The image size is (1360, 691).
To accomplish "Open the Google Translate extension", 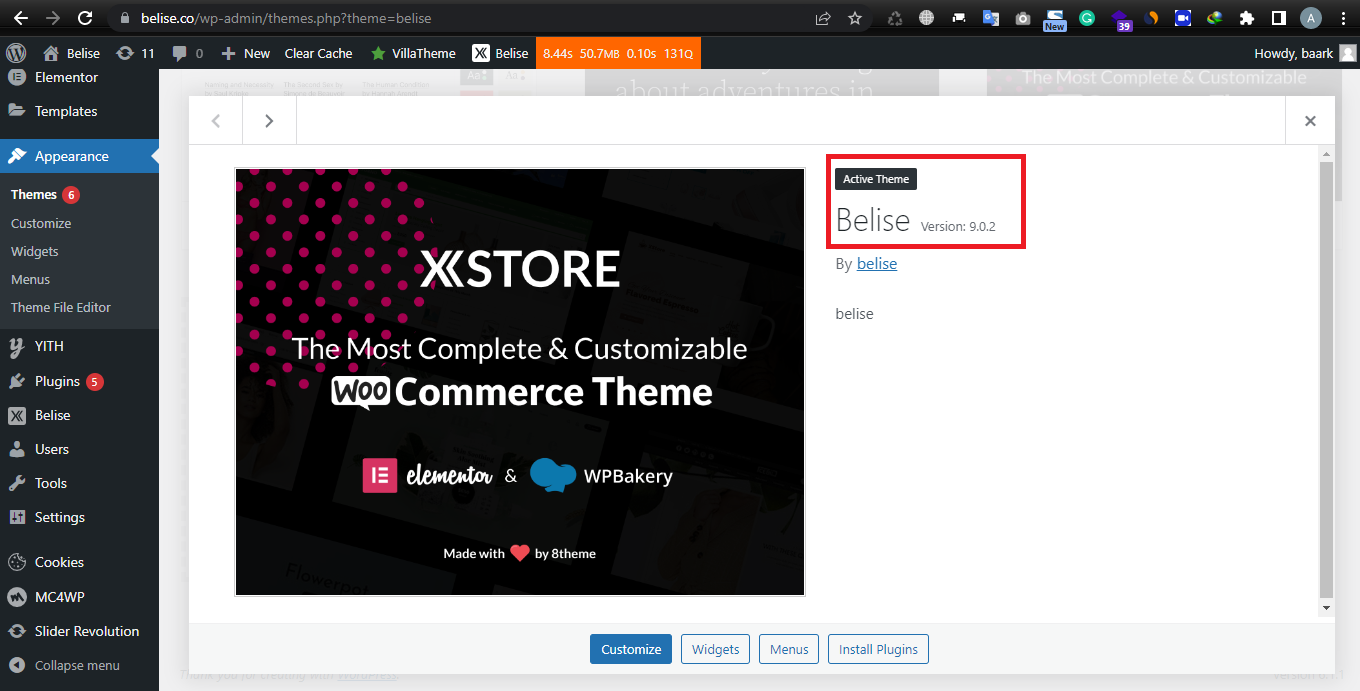I will pyautogui.click(x=991, y=18).
